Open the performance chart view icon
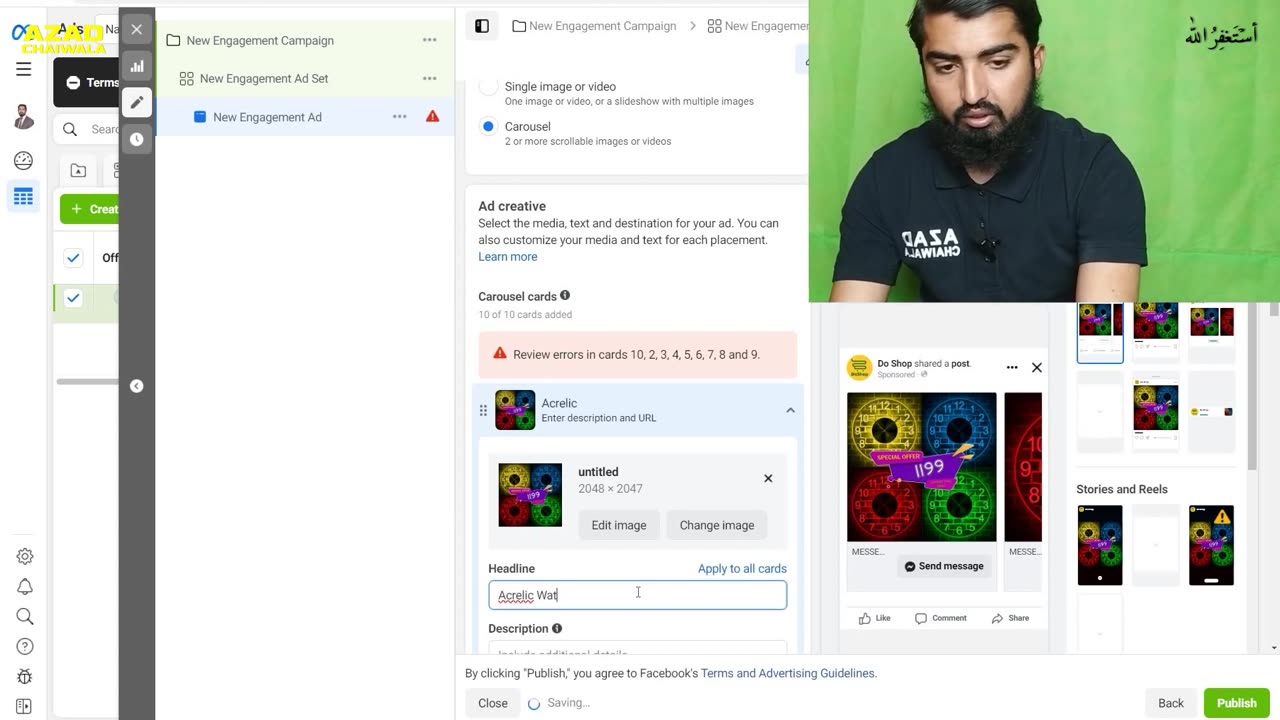This screenshot has width=1280, height=720. click(x=137, y=66)
